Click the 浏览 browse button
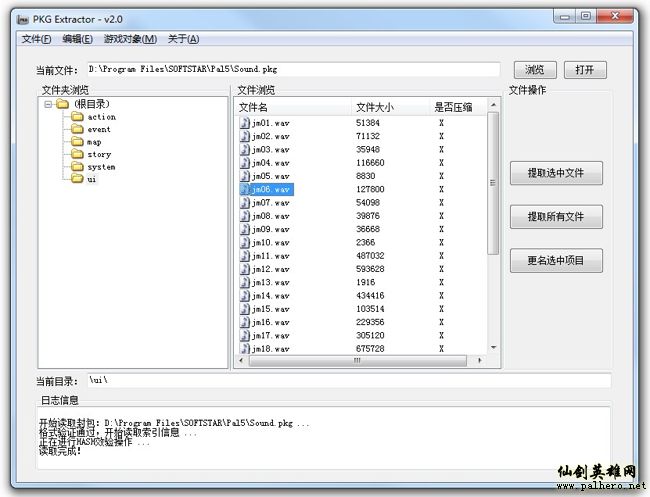This screenshot has height=497, width=650. pos(535,70)
